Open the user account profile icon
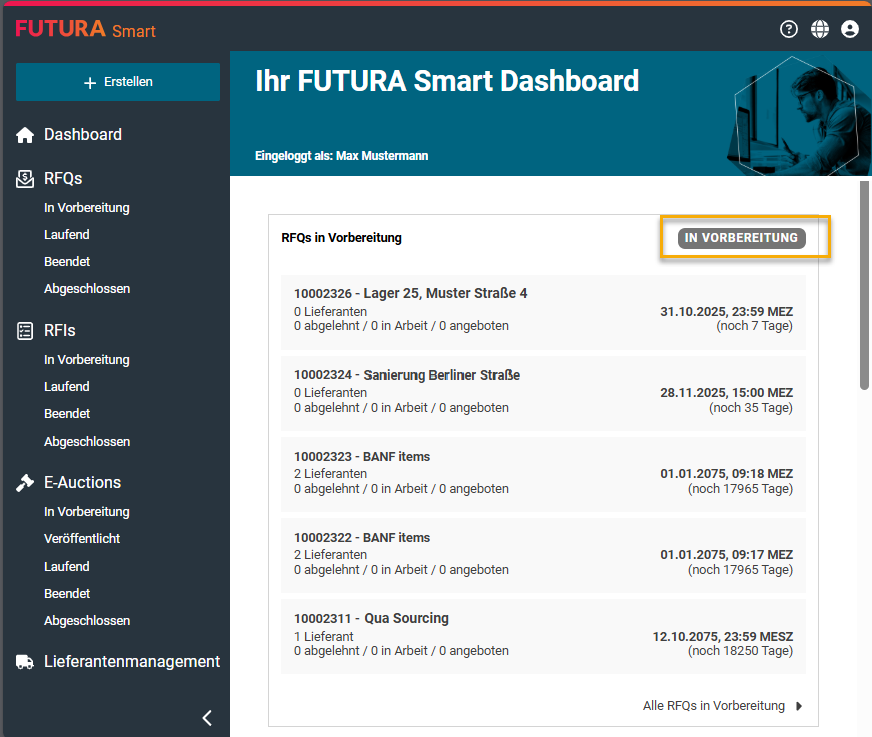 [850, 29]
